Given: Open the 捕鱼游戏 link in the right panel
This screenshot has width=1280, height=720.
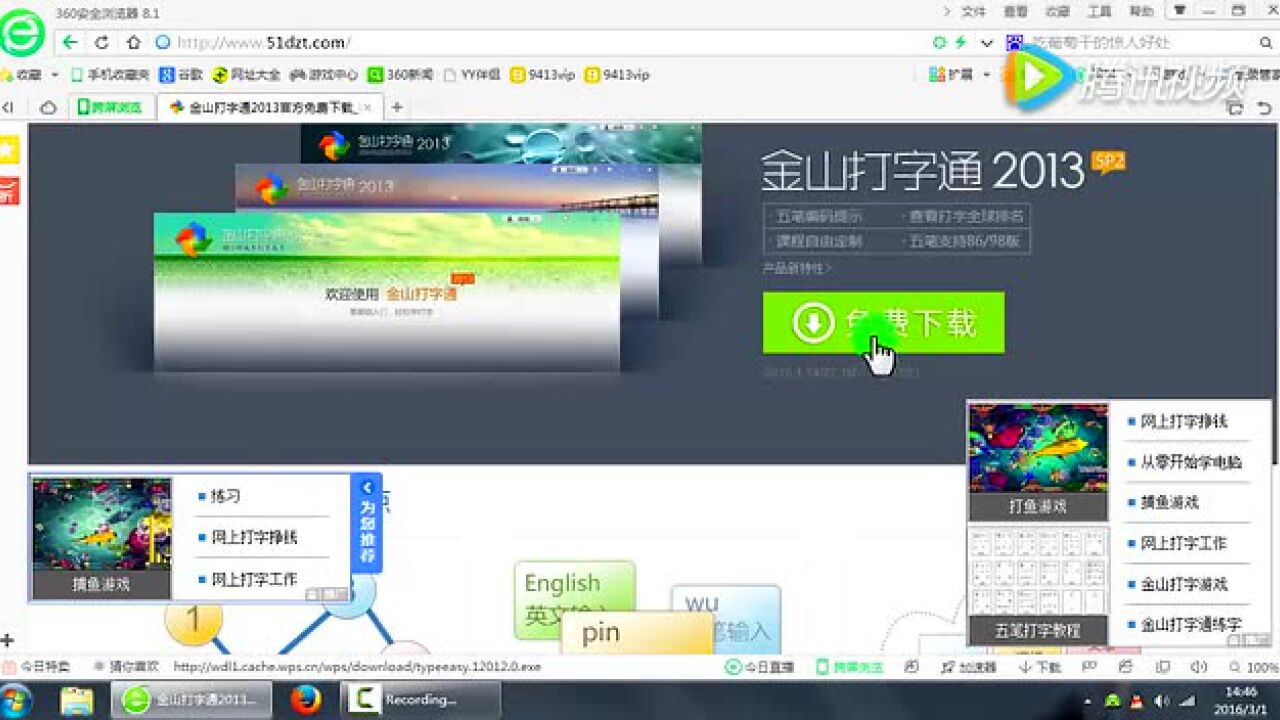Looking at the screenshot, I should point(1170,502).
